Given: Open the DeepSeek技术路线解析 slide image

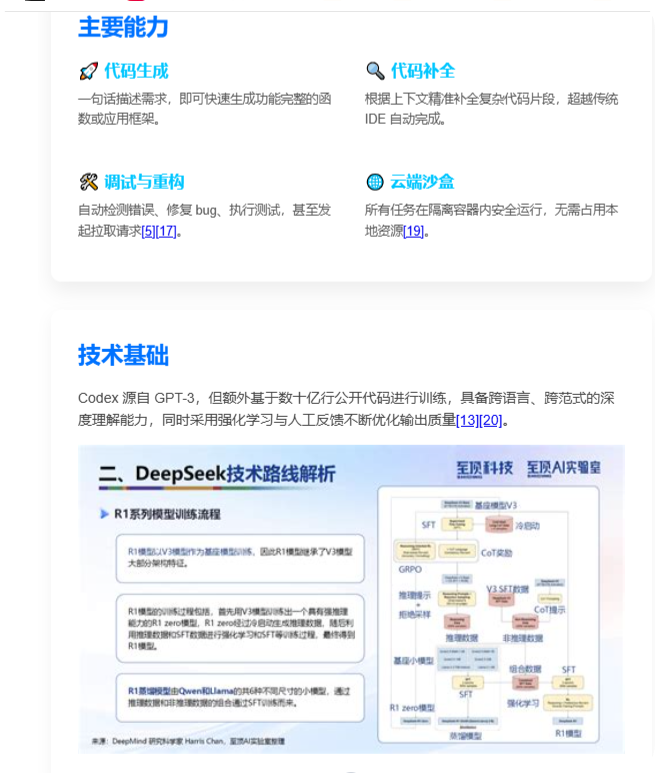Looking at the screenshot, I should point(351,599).
